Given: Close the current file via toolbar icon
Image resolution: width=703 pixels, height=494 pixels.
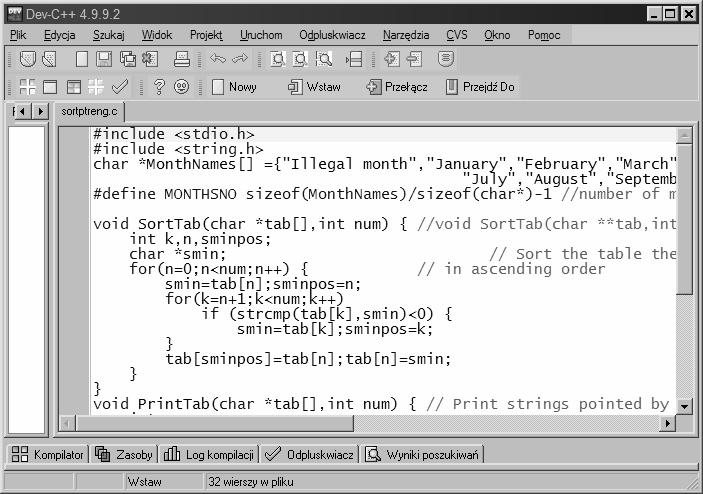Looking at the screenshot, I should (x=150, y=59).
